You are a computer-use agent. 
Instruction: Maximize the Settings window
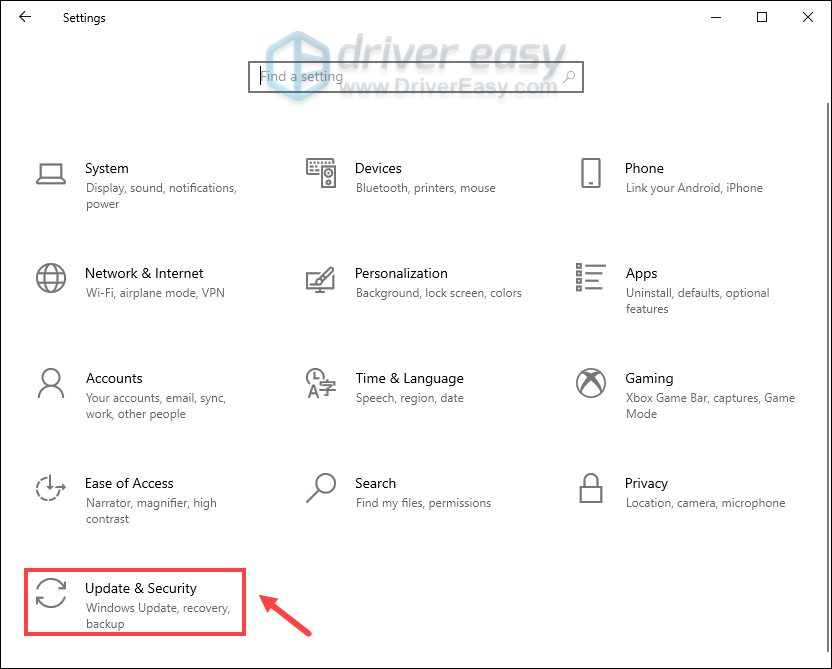coord(762,17)
